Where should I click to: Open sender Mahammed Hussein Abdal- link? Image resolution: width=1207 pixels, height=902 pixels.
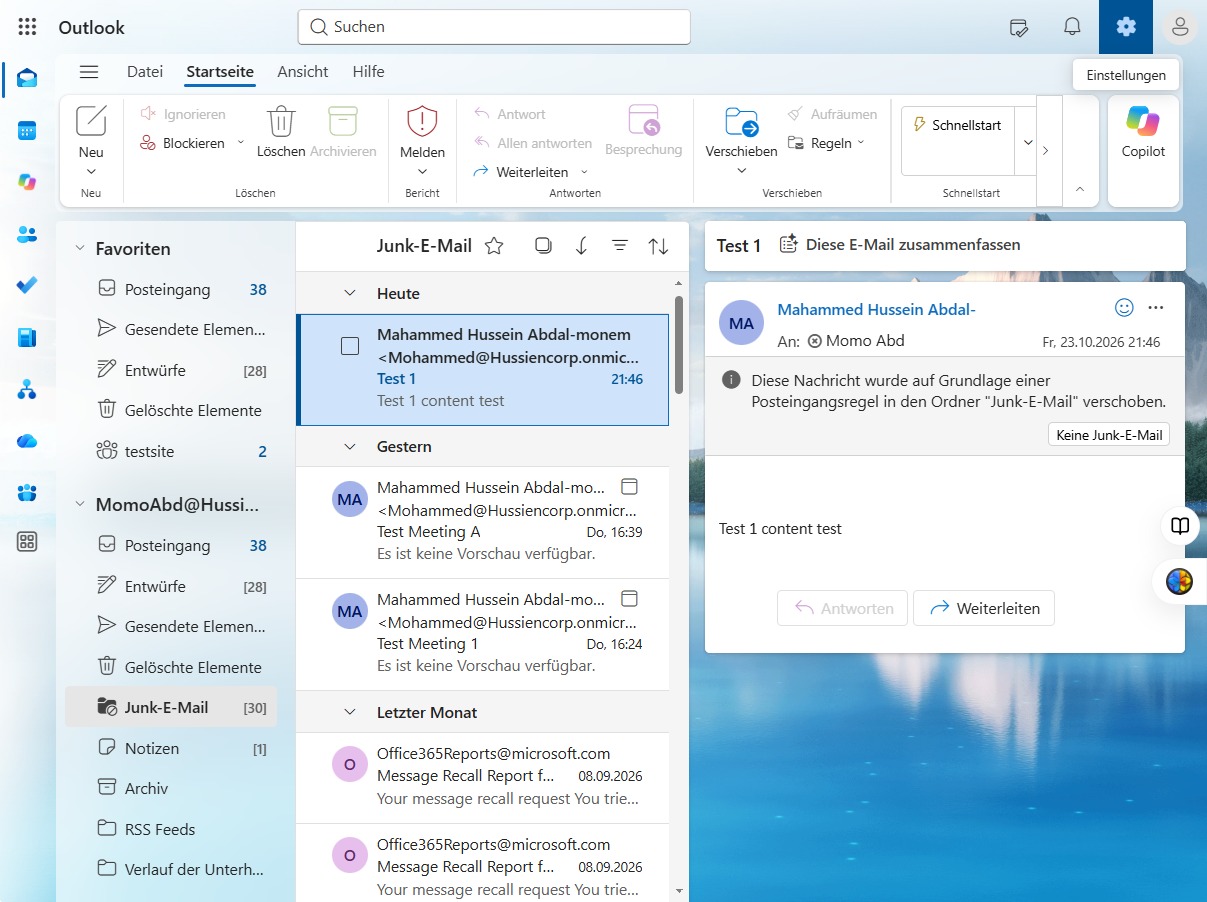pos(876,310)
